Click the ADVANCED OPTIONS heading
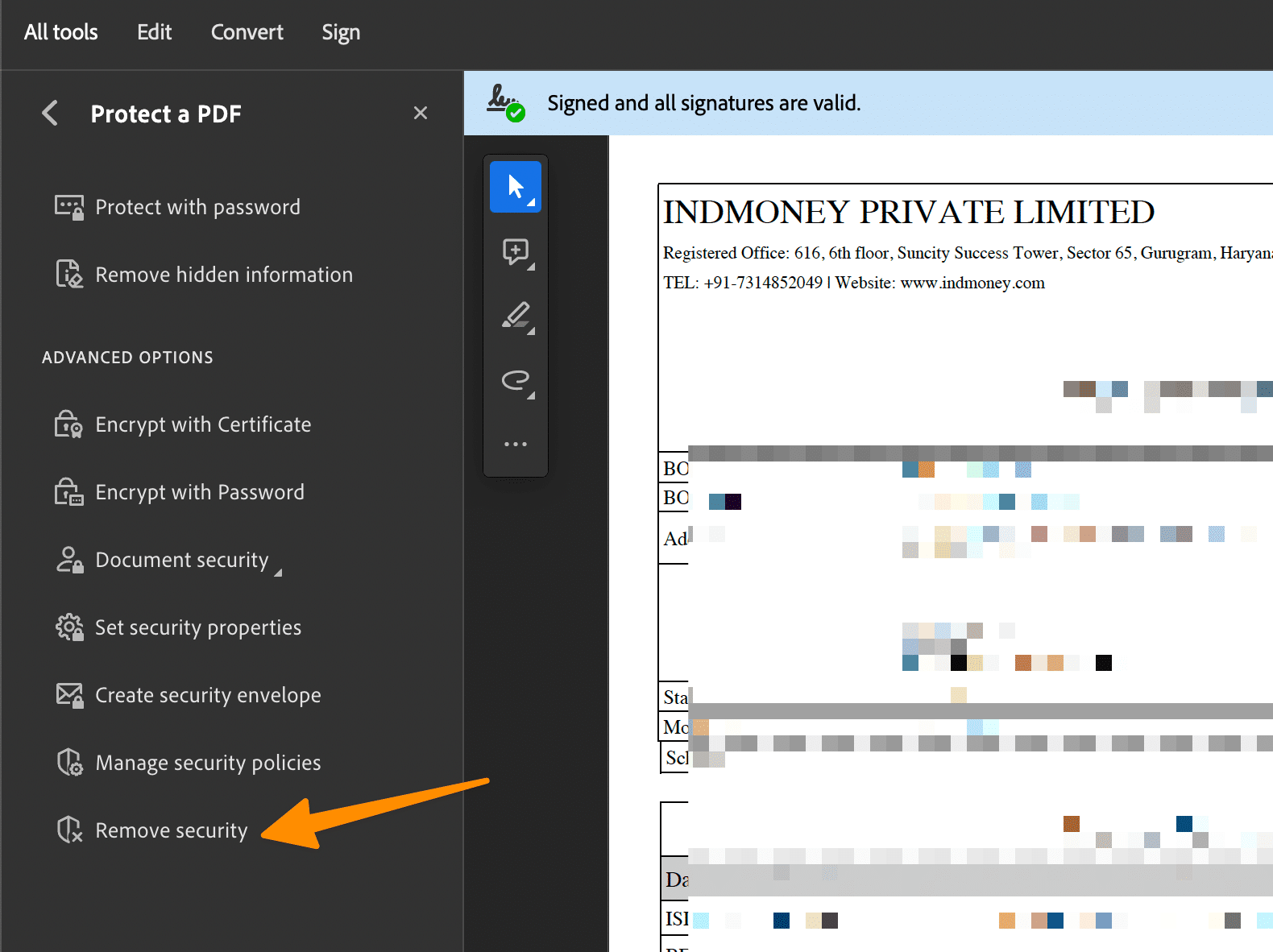 pos(127,358)
